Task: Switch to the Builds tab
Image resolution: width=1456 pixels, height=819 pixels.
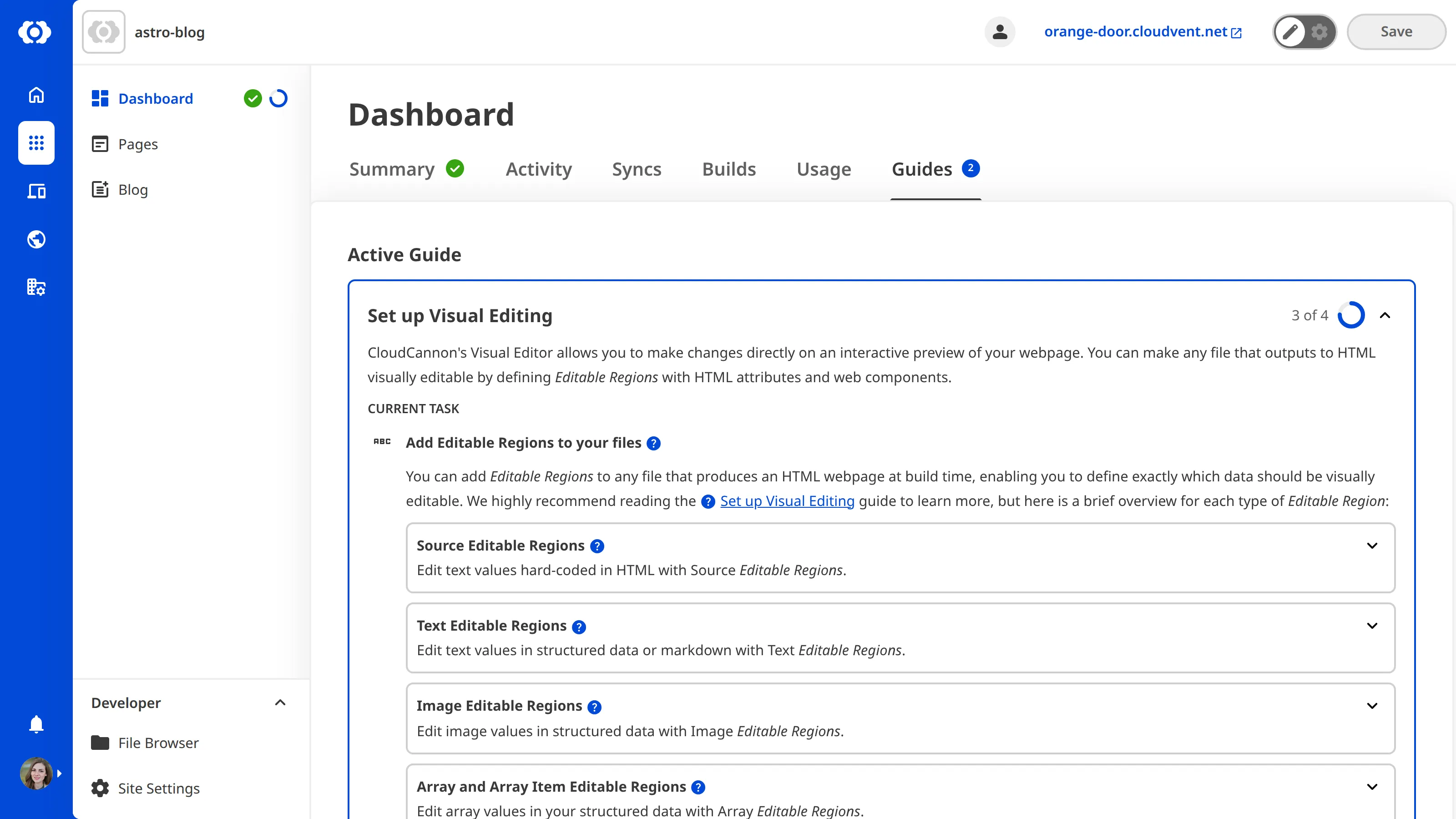Action: (728, 169)
